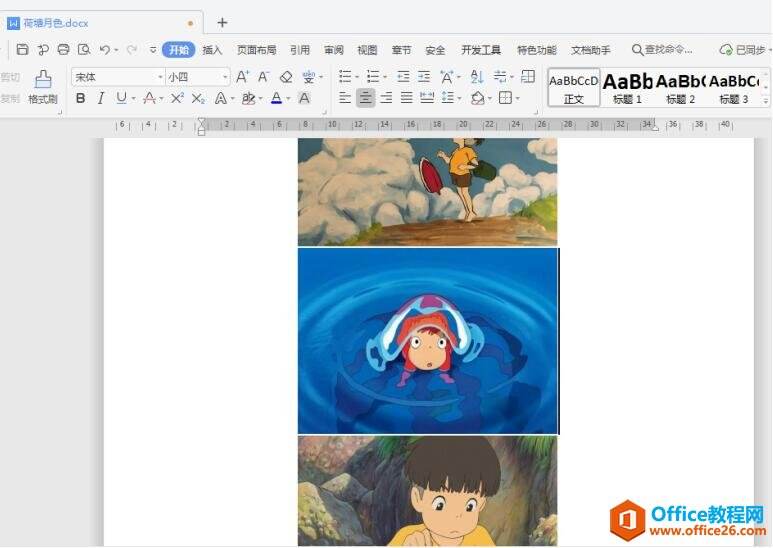The width and height of the screenshot is (773, 548).
Task: Expand the underline style dropdown arrow
Action: (x=133, y=98)
